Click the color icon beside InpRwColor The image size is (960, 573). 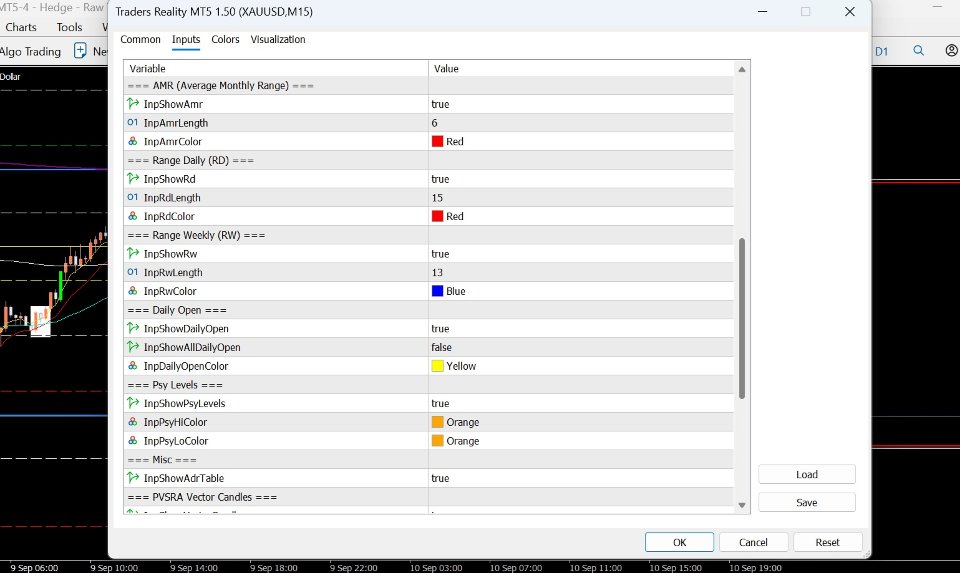[133, 291]
